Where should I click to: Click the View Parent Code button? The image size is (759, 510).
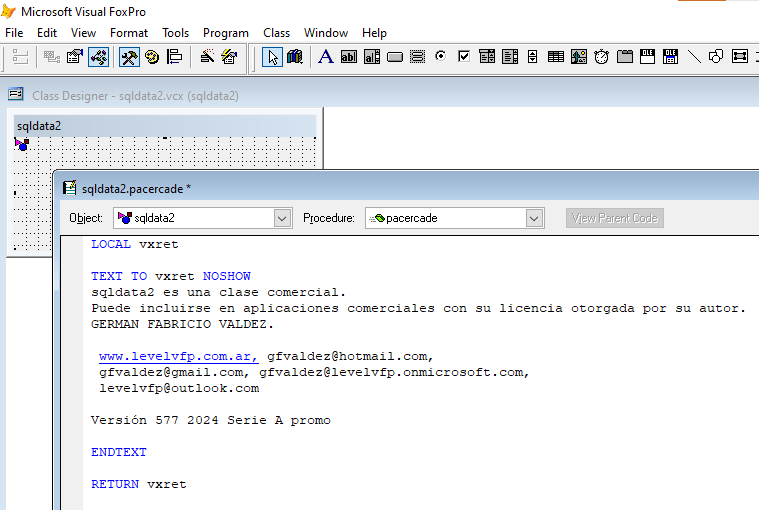(614, 218)
